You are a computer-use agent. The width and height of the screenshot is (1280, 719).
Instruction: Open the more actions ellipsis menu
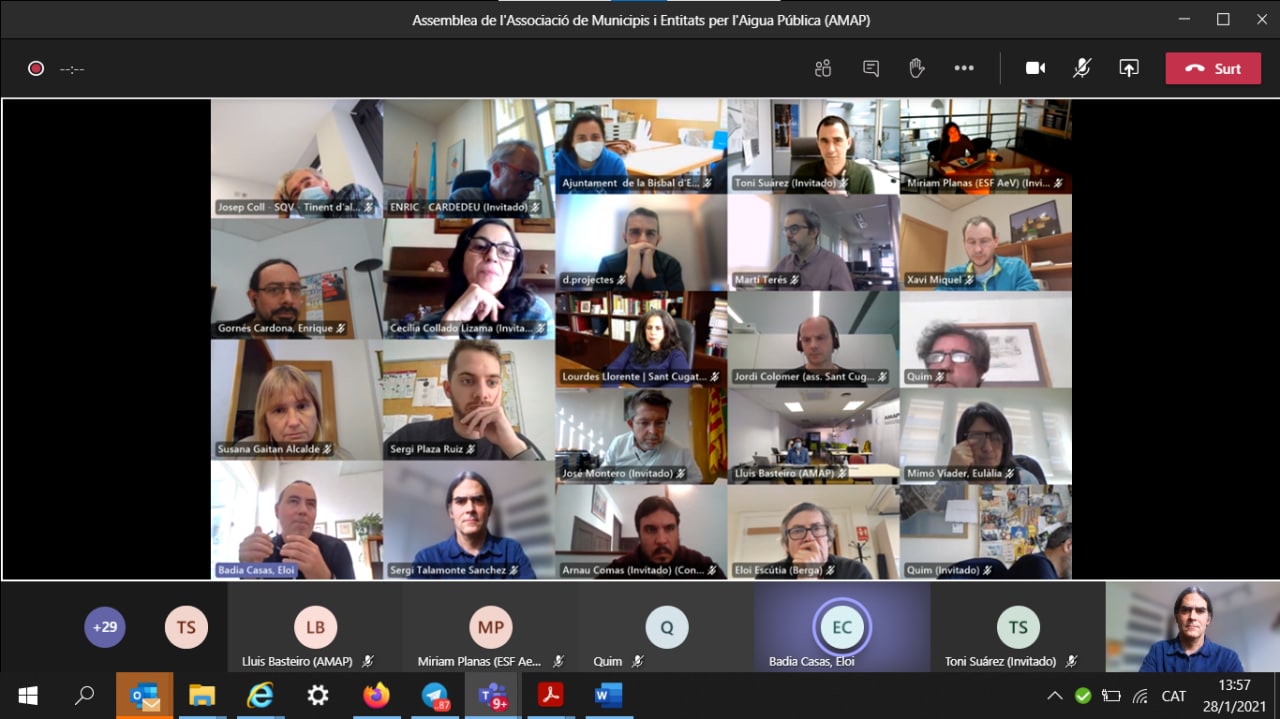point(964,68)
